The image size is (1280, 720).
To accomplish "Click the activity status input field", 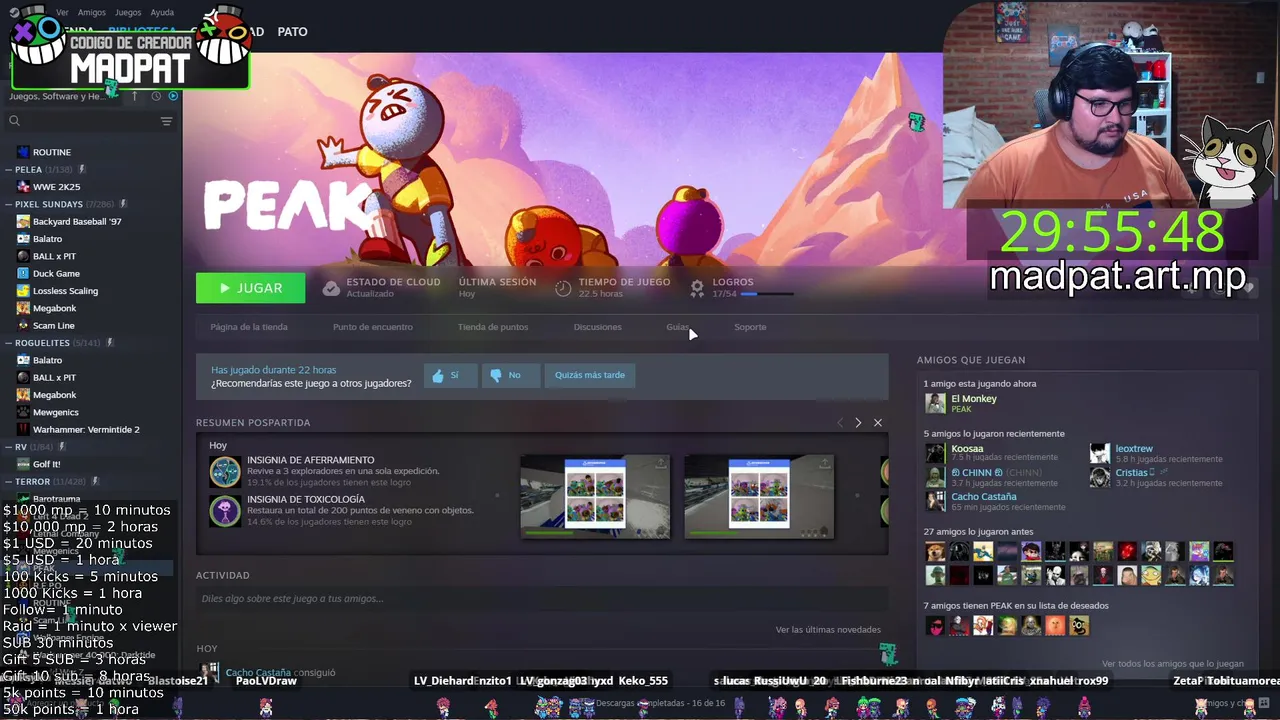I will tap(540, 599).
